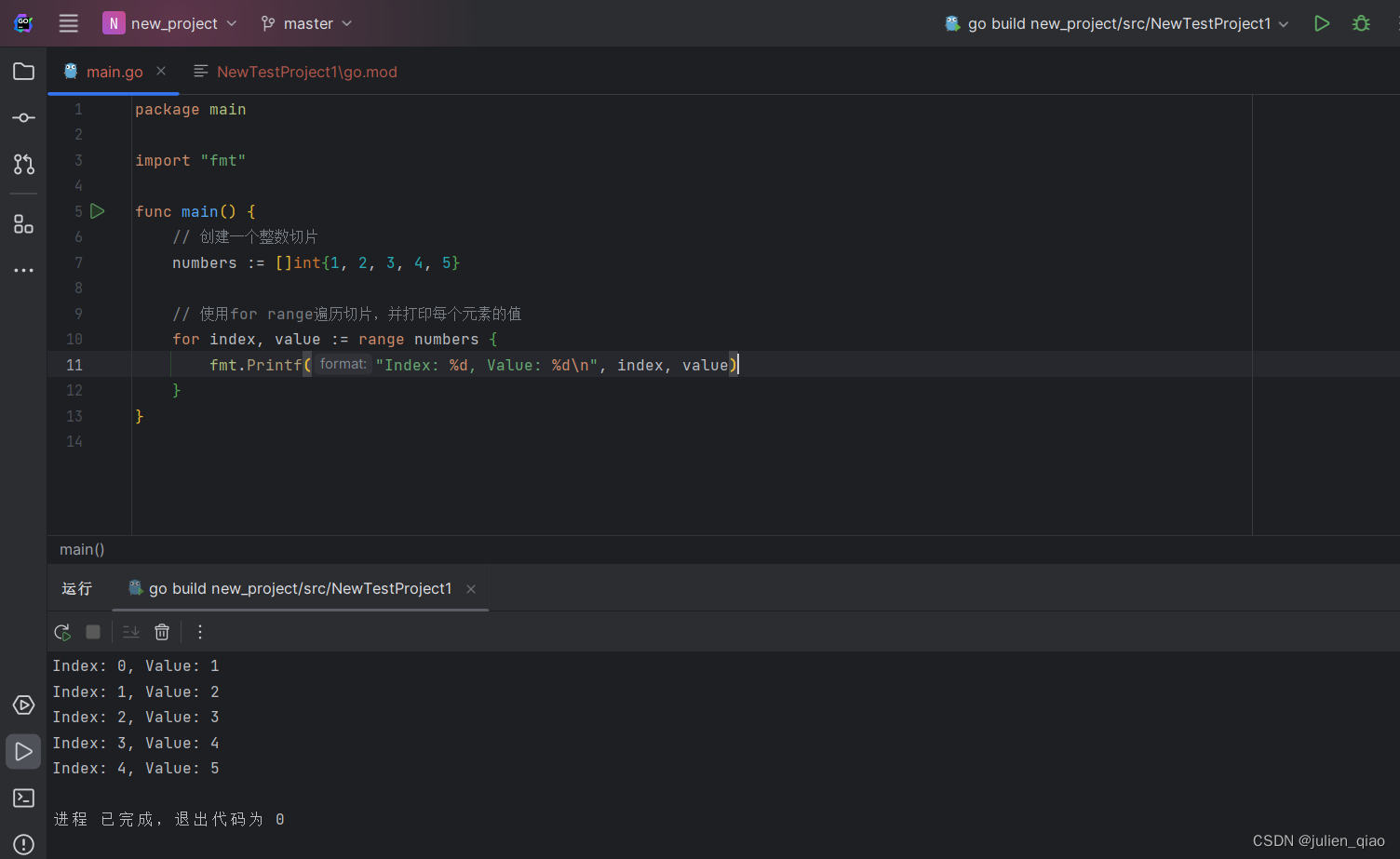Click the numbers slice declaration line
This screenshot has height=859, width=1400.
pyautogui.click(x=316, y=262)
